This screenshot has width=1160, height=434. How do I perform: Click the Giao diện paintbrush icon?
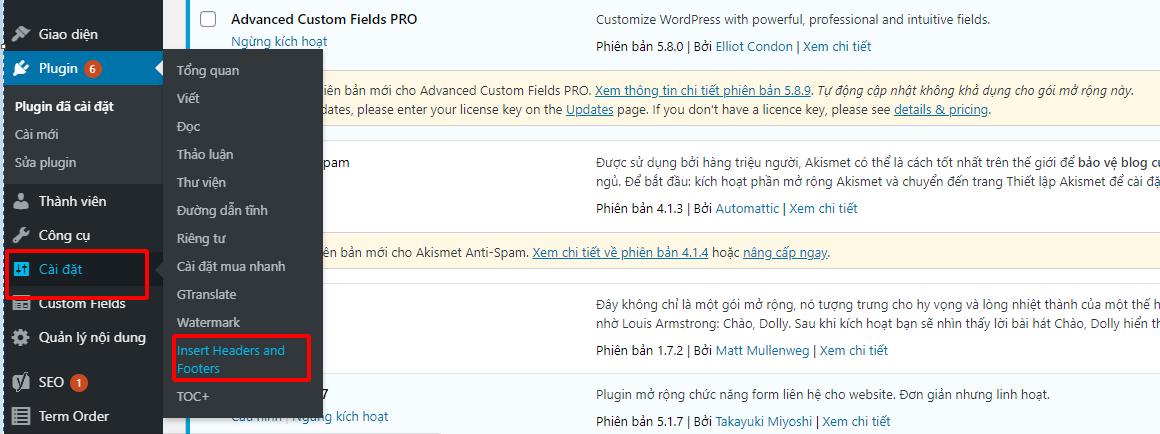(20, 34)
